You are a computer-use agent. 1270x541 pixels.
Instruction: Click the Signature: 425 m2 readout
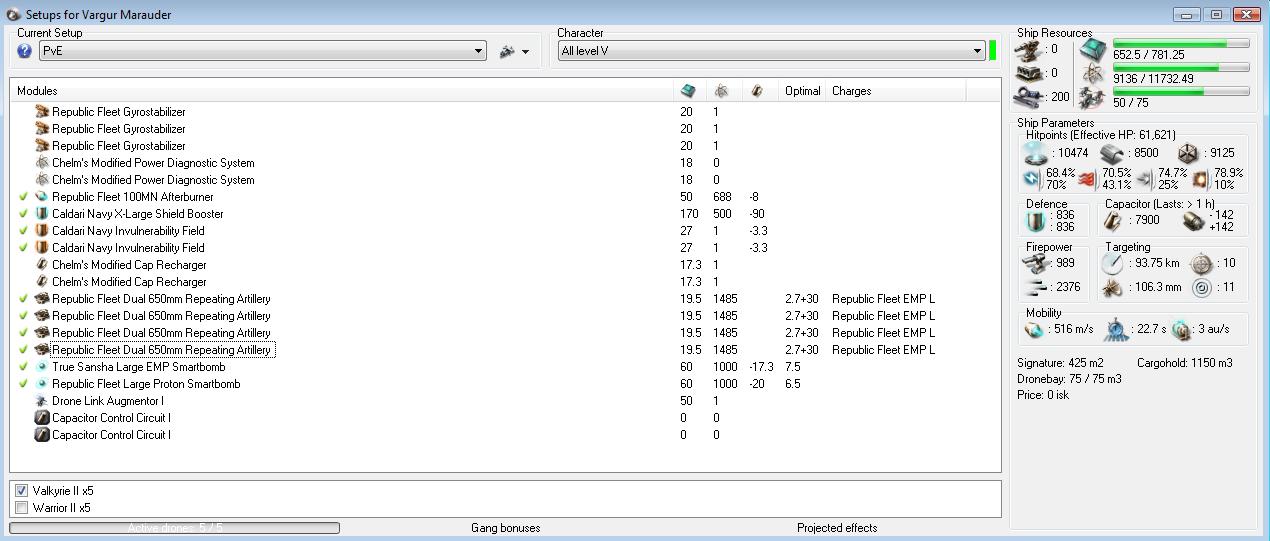click(1060, 363)
